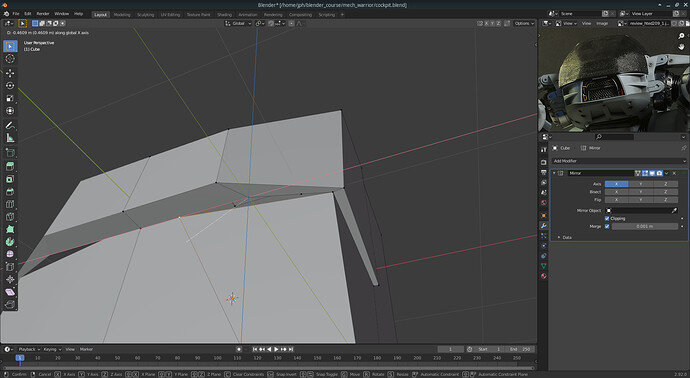Open the Global transform orientation dropdown
Image resolution: width=690 pixels, height=378 pixels.
(x=239, y=23)
